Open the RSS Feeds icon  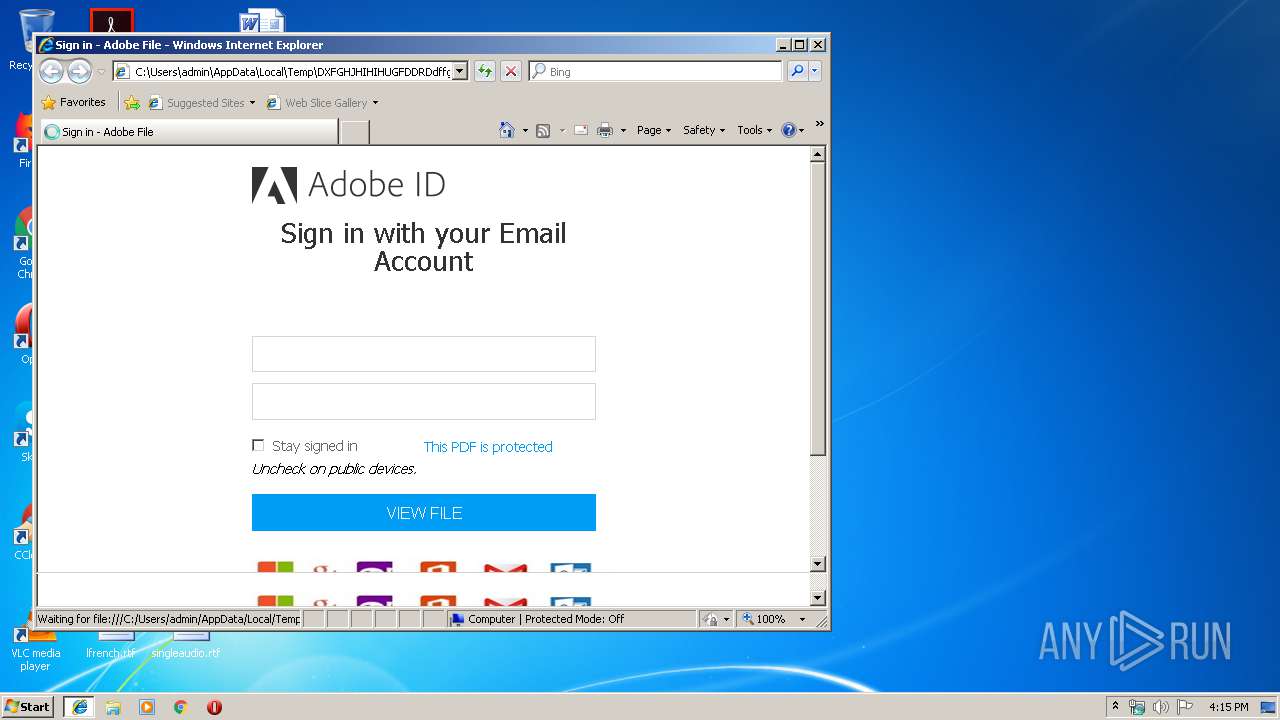[x=543, y=130]
